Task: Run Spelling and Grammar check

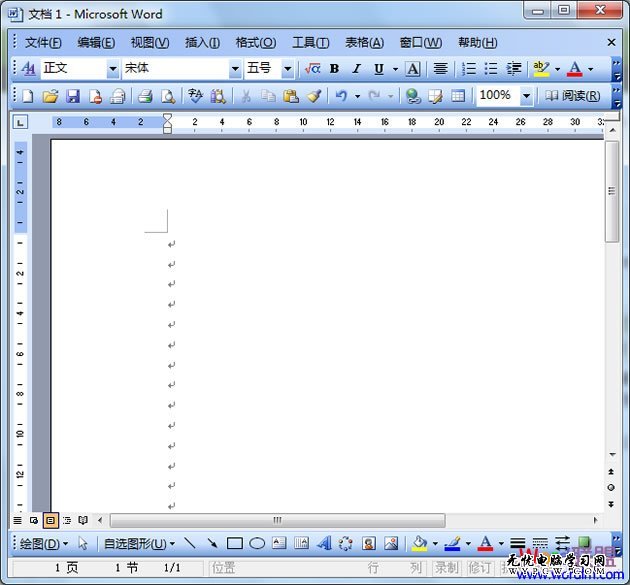Action: coord(196,96)
